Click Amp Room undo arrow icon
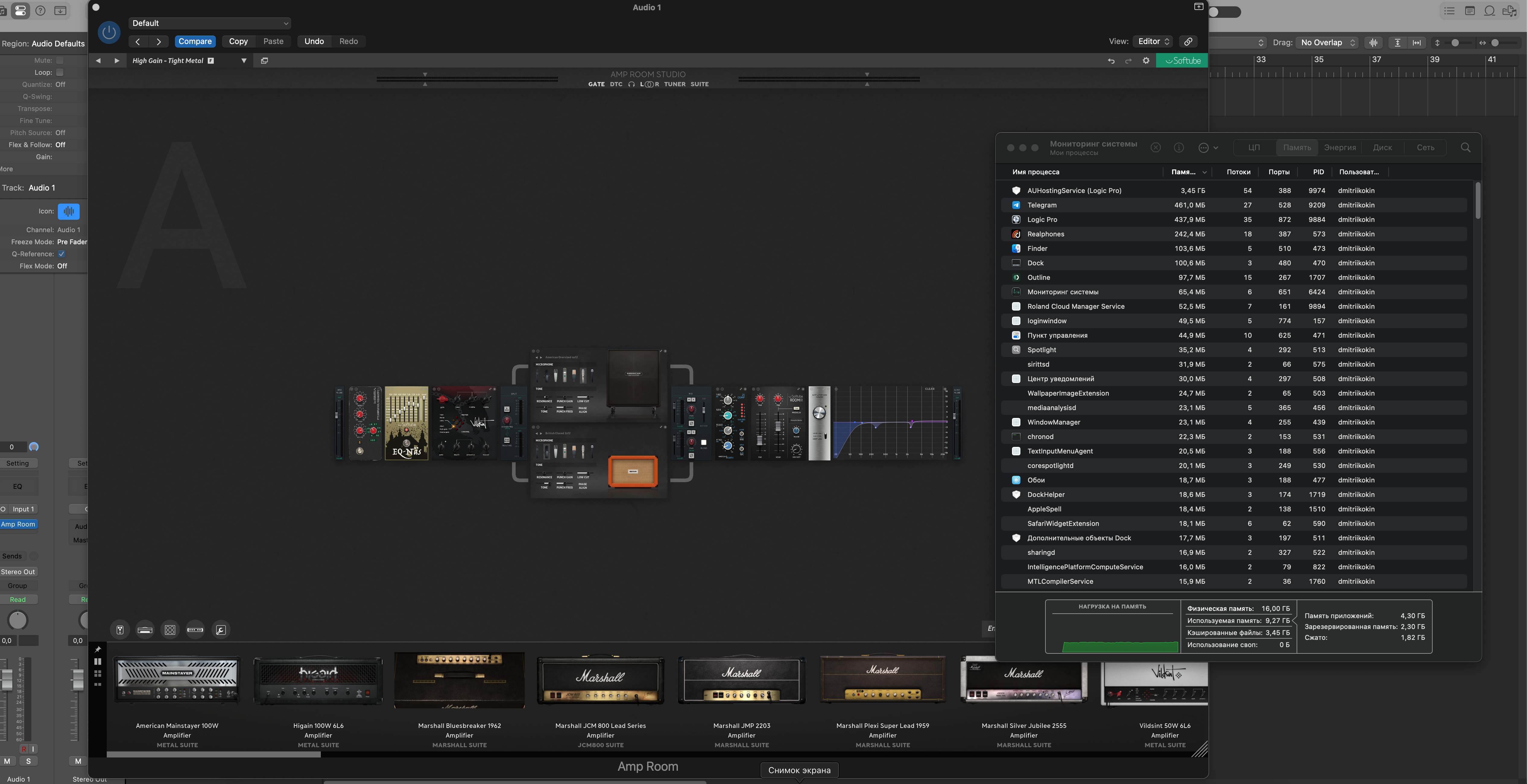1527x784 pixels. (1111, 60)
